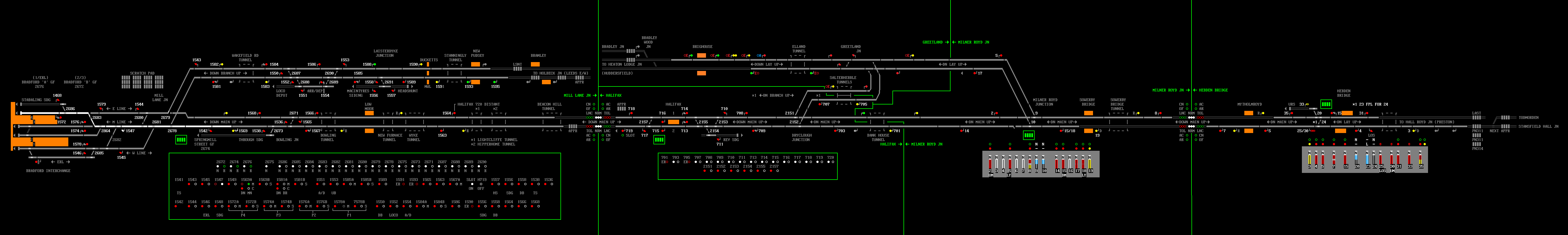Click the MILL LANE JN boundary label

(577, 95)
